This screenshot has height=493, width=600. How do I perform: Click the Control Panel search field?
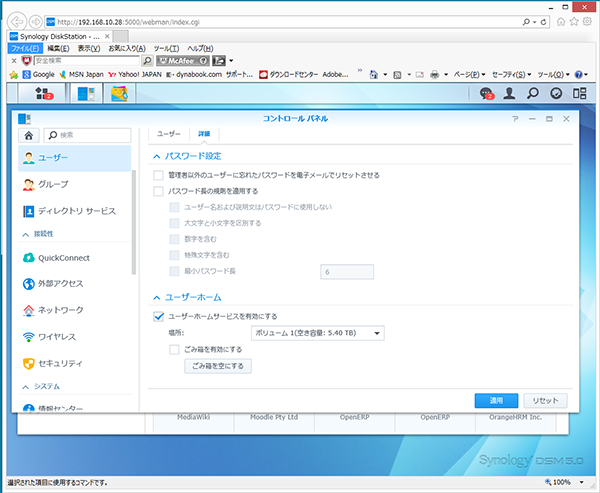[x=88, y=135]
